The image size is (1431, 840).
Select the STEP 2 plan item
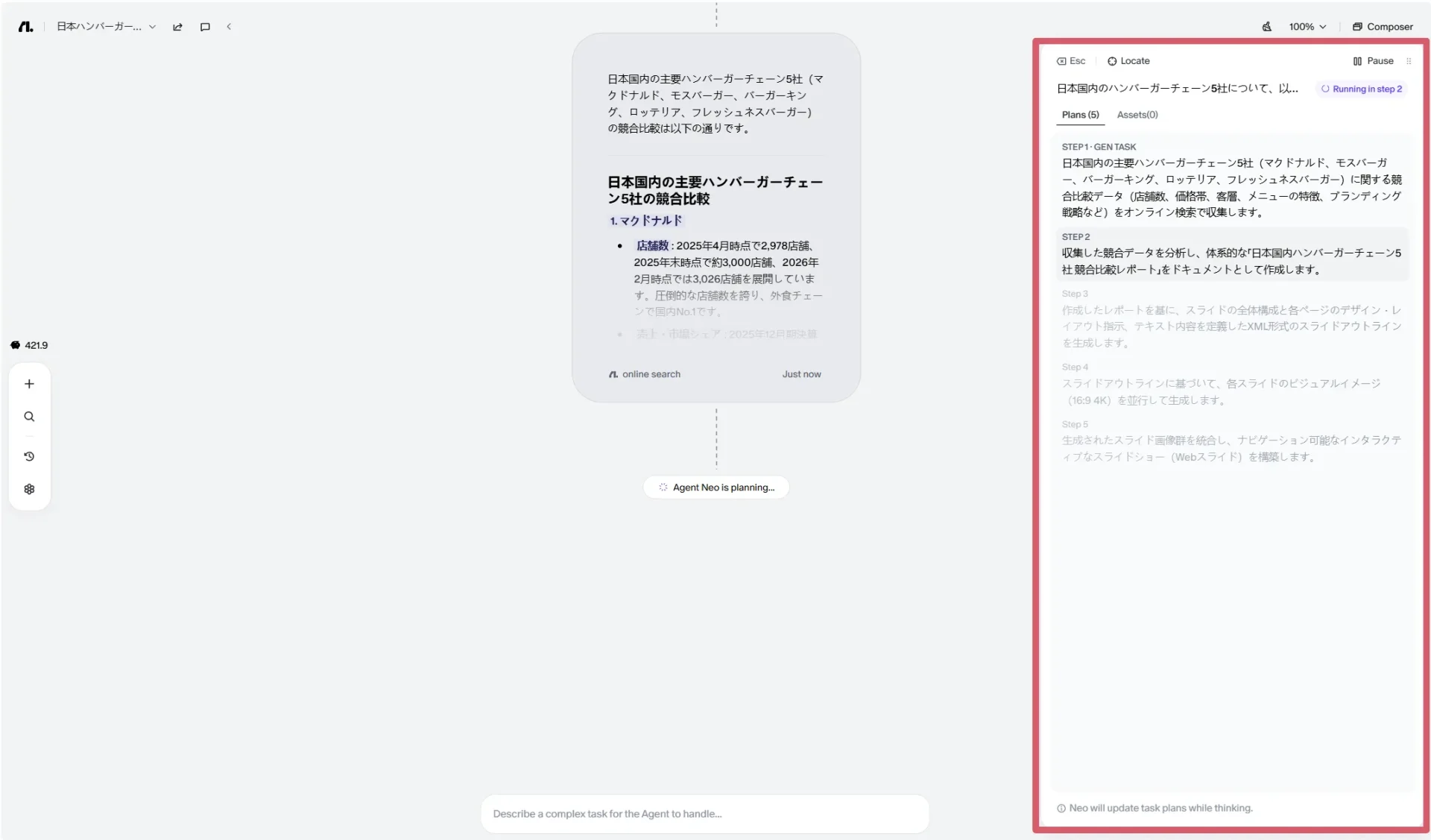[x=1231, y=253]
